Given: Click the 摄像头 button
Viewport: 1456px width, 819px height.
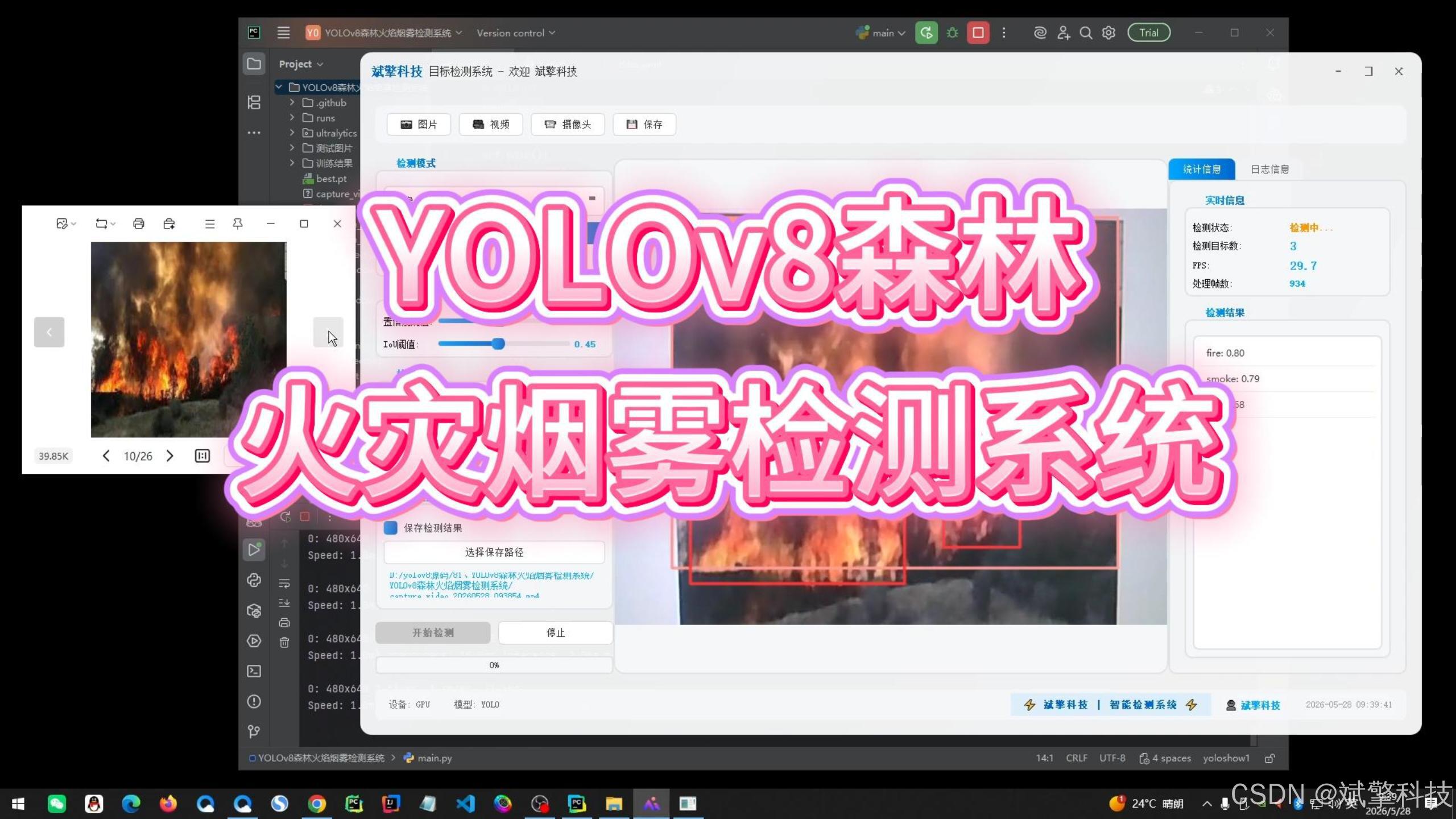Looking at the screenshot, I should tap(568, 125).
